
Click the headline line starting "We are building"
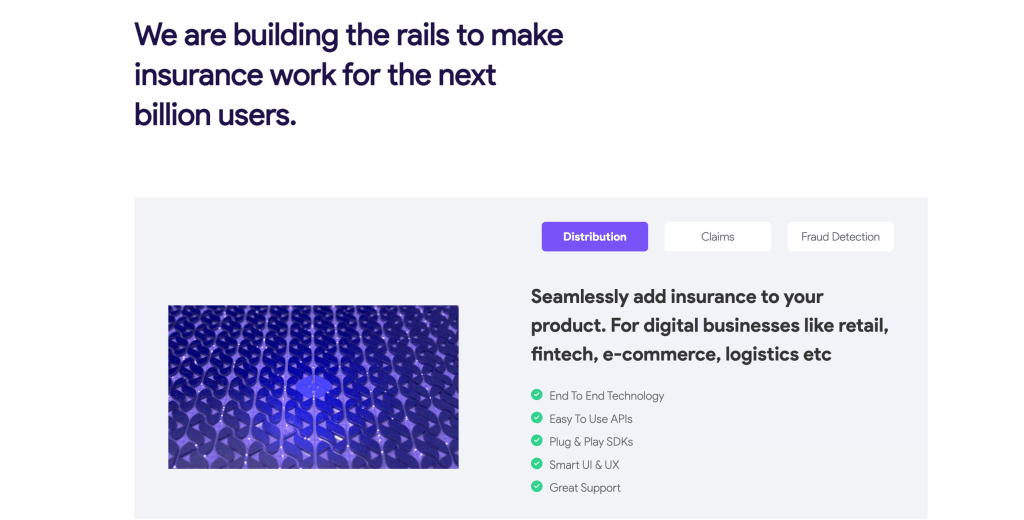point(348,35)
